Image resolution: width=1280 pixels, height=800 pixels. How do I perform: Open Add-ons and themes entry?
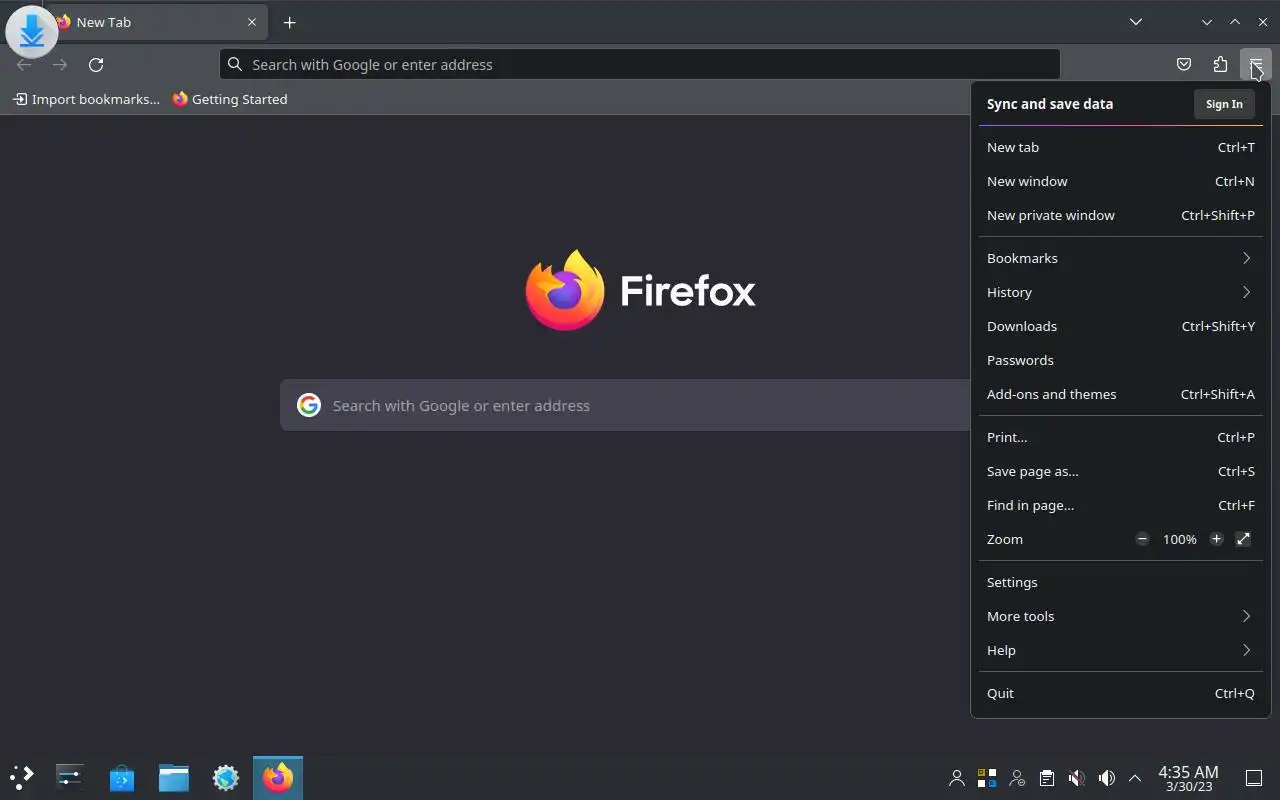pos(1120,394)
